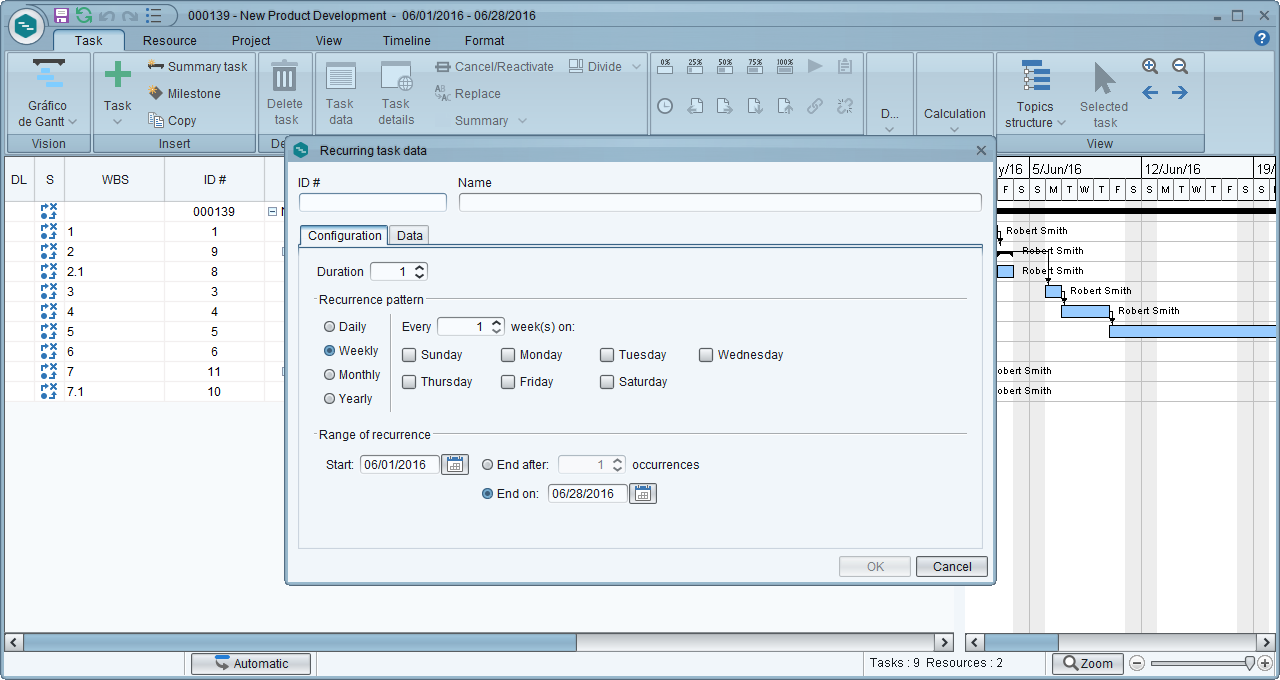Open Task details in the ribbon
Viewport: 1280px width, 680px height.
(x=396, y=93)
